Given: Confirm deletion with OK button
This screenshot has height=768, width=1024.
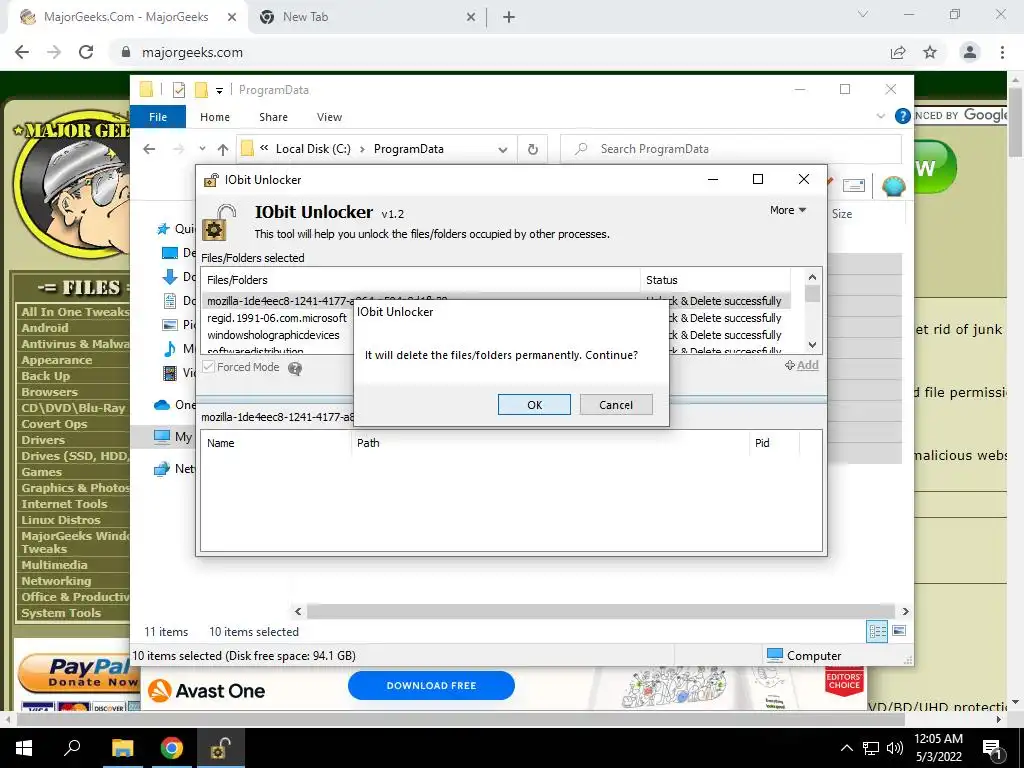Looking at the screenshot, I should [534, 405].
